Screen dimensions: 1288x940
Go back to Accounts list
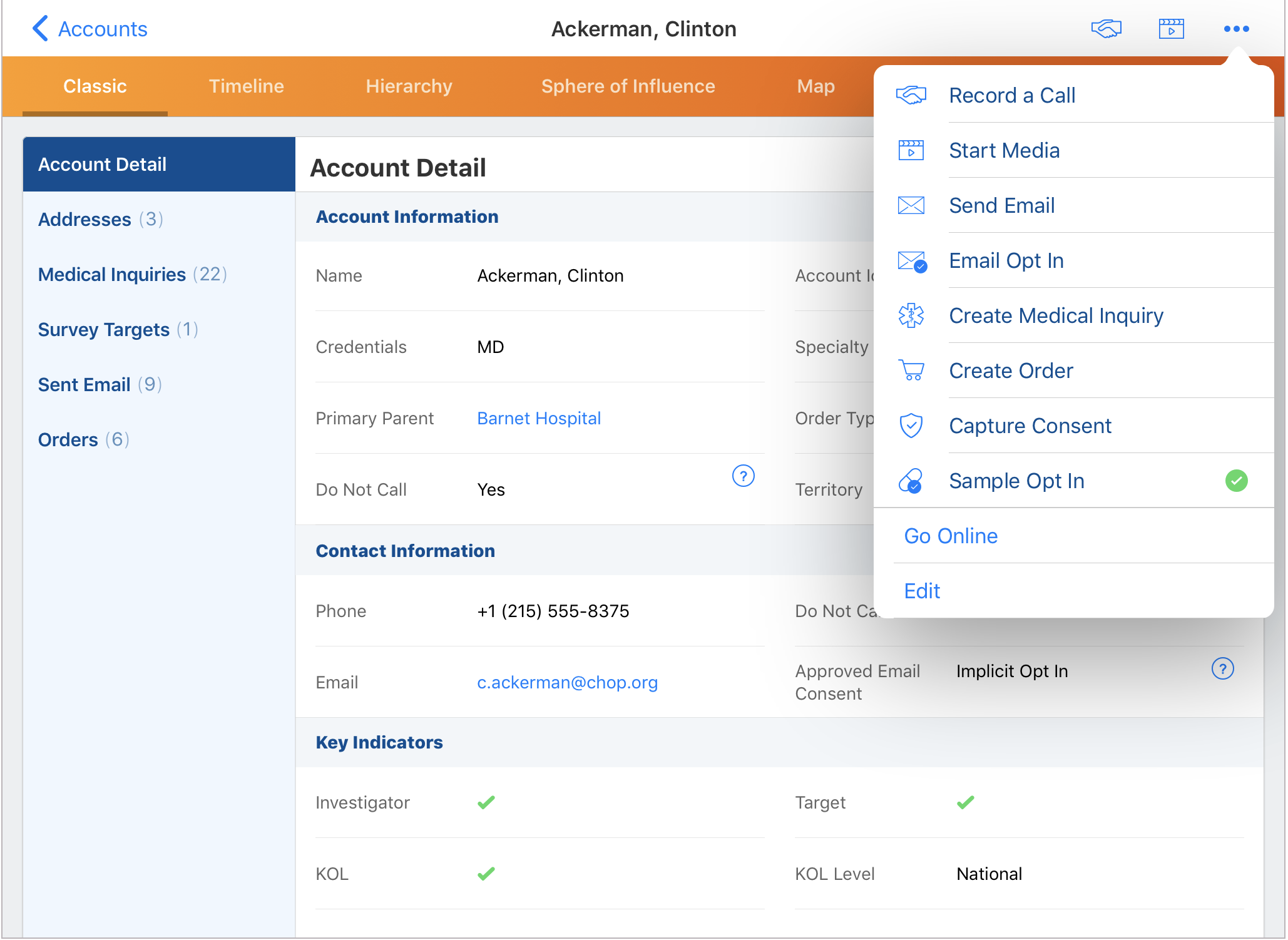pyautogui.click(x=89, y=29)
